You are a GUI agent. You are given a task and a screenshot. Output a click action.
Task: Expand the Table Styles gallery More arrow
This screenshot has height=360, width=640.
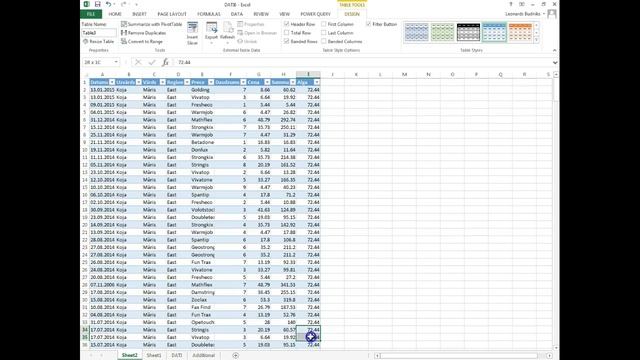pyautogui.click(x=536, y=40)
